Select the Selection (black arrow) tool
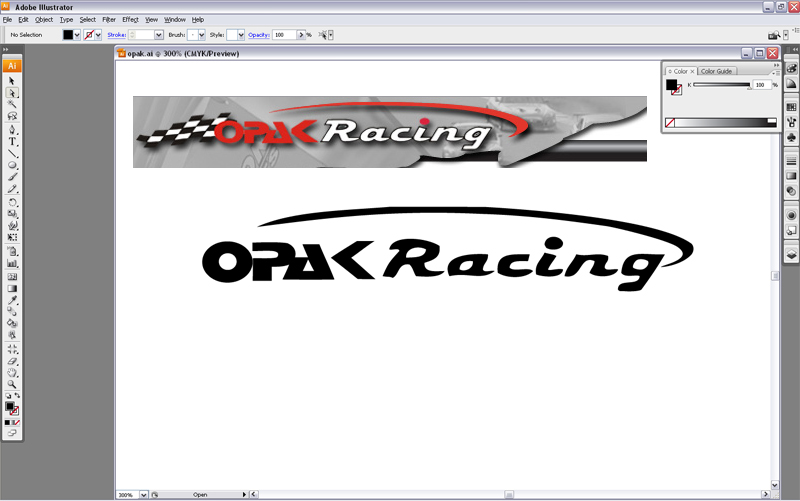This screenshot has height=501, width=800. point(12,81)
